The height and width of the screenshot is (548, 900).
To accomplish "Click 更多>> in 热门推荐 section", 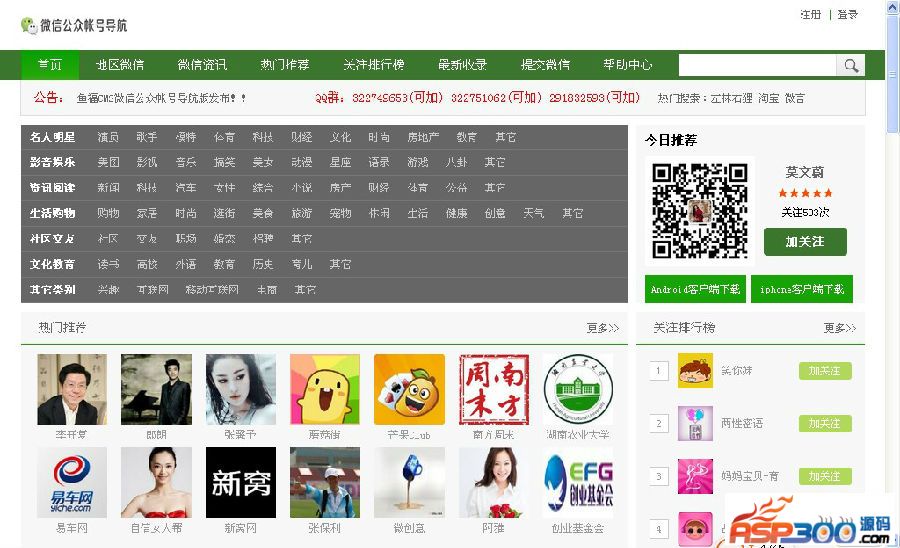I will pyautogui.click(x=603, y=328).
